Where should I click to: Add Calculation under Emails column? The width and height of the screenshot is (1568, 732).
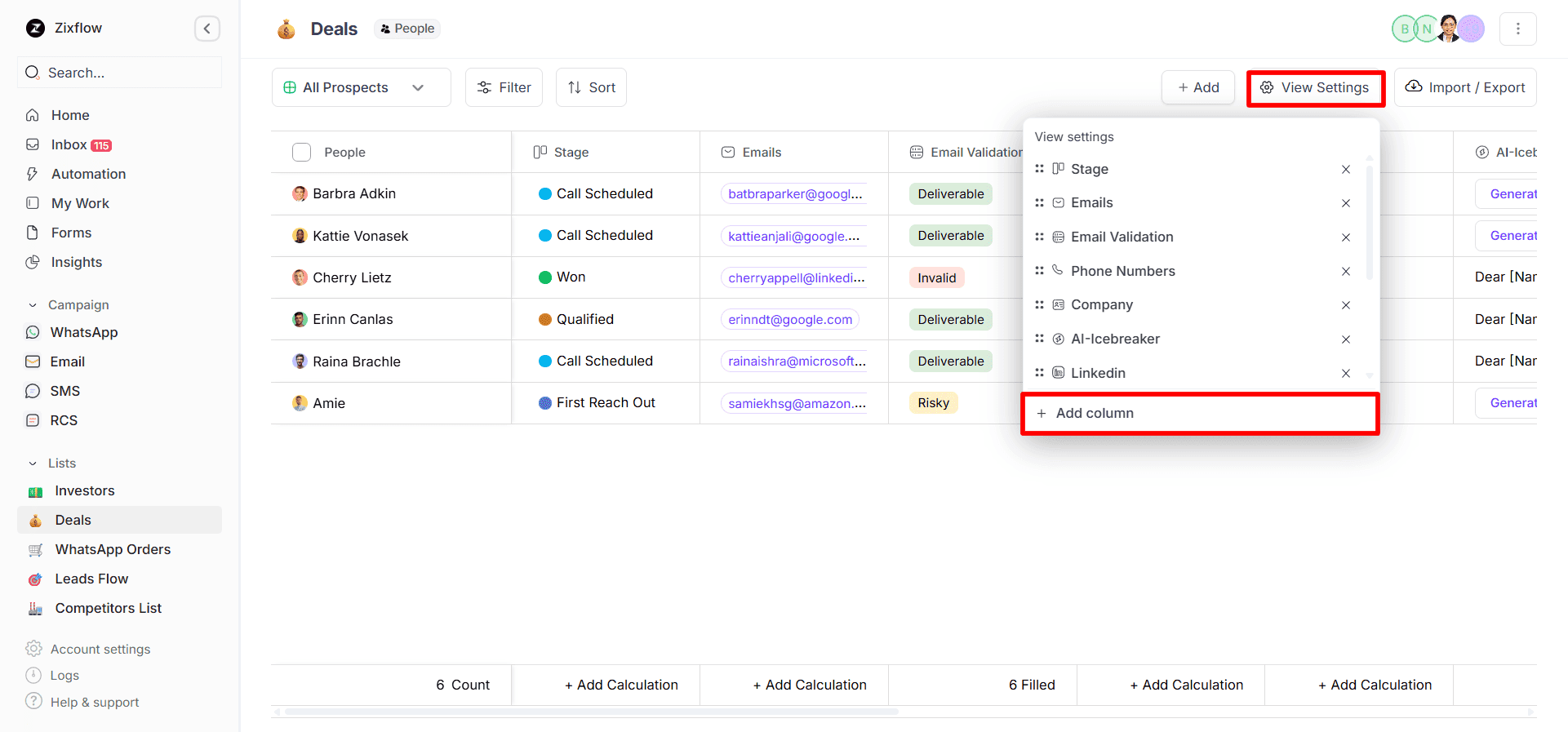[x=810, y=685]
